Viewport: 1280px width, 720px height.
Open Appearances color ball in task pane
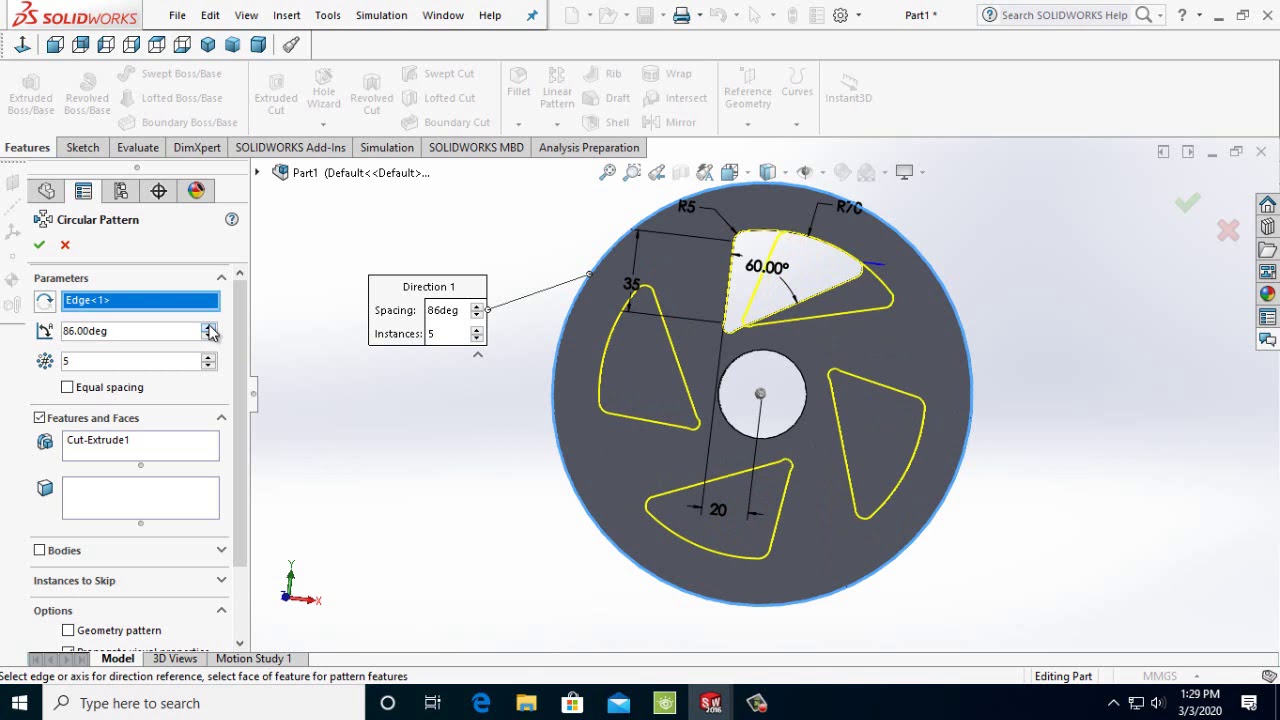[1267, 294]
